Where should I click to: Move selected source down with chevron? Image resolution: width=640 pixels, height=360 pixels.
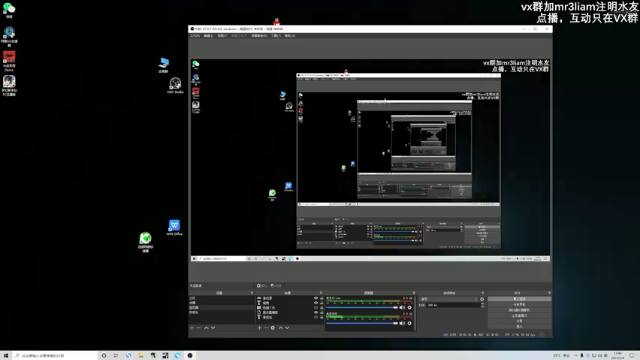click(x=287, y=328)
